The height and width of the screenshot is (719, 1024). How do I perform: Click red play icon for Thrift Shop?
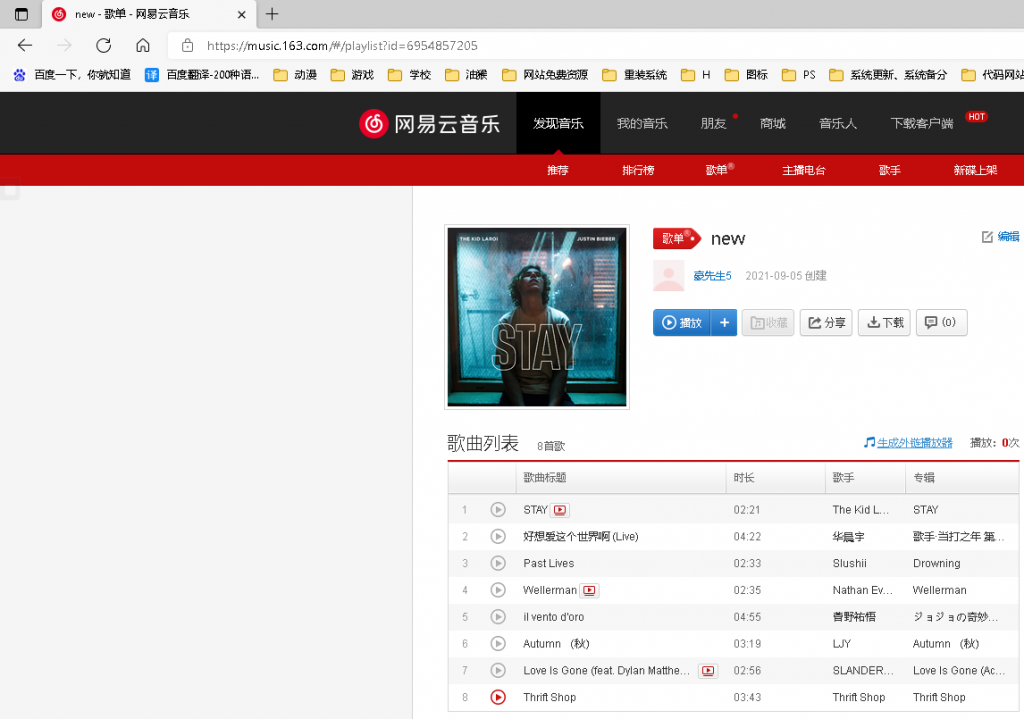point(498,697)
